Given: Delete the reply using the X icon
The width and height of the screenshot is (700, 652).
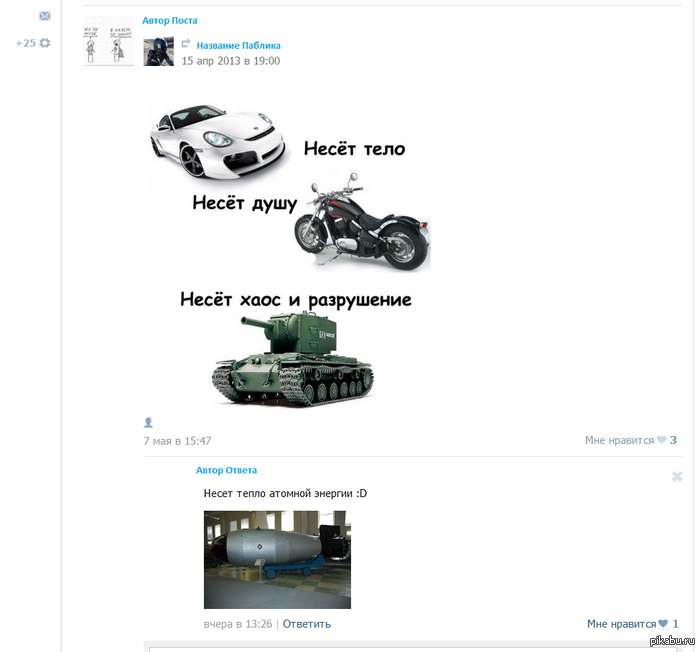Looking at the screenshot, I should (677, 477).
